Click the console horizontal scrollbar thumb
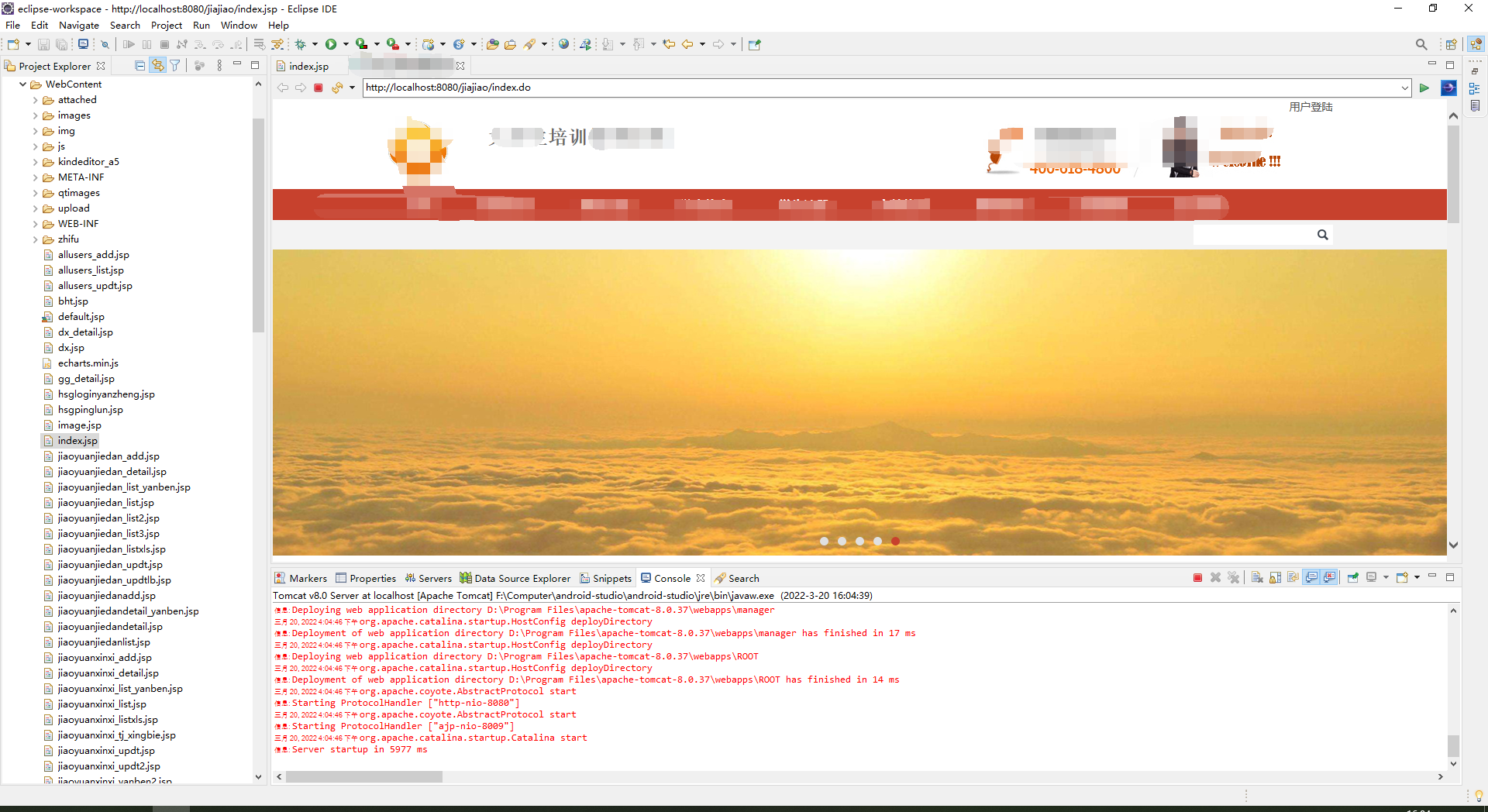This screenshot has width=1488, height=812. coord(364,776)
